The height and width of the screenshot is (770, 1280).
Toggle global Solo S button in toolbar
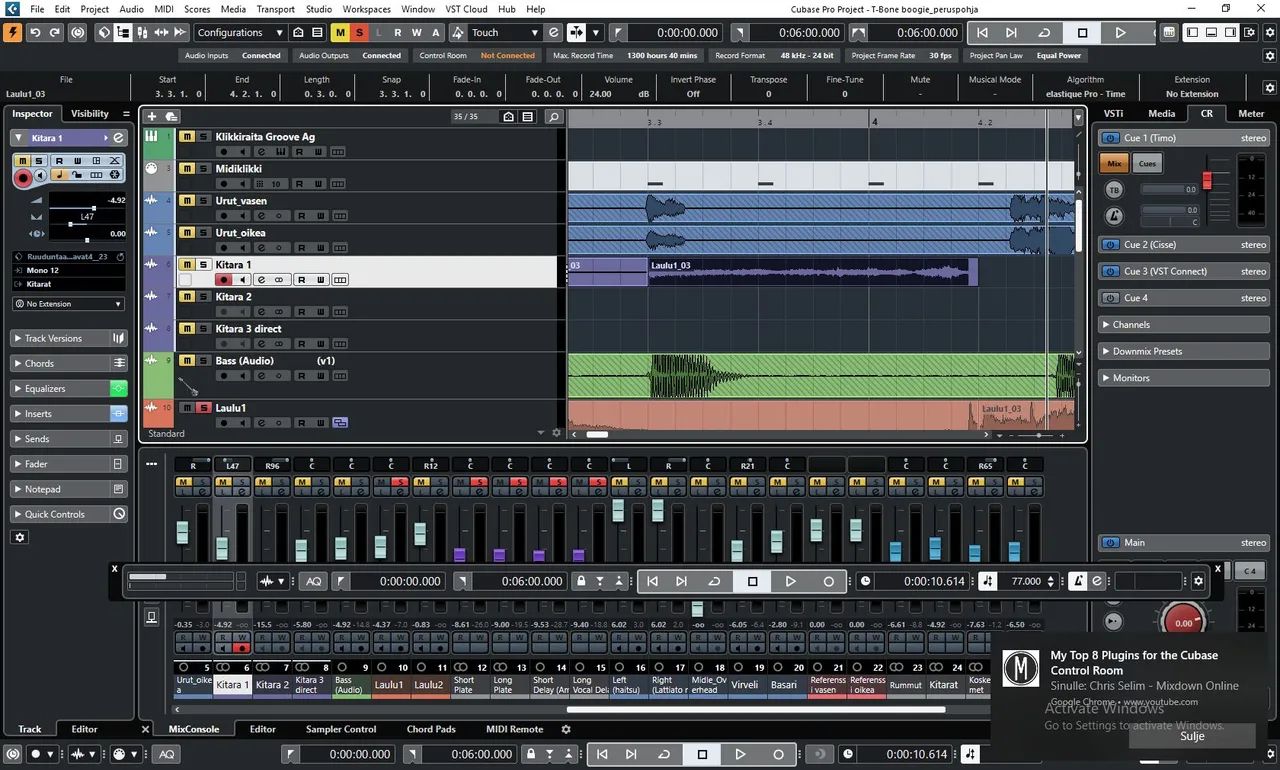pyautogui.click(x=359, y=33)
